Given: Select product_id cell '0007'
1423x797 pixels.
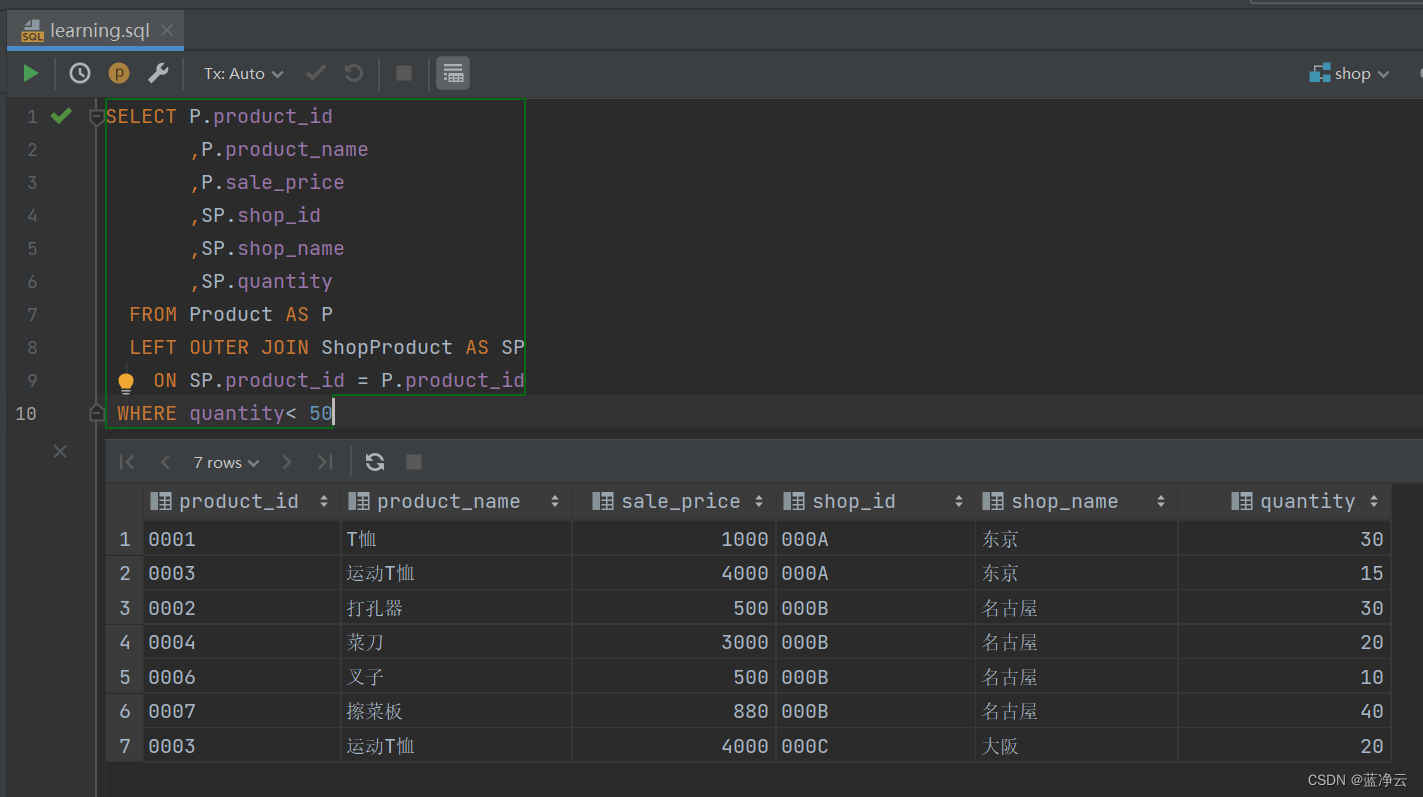Looking at the screenshot, I should [x=242, y=711].
